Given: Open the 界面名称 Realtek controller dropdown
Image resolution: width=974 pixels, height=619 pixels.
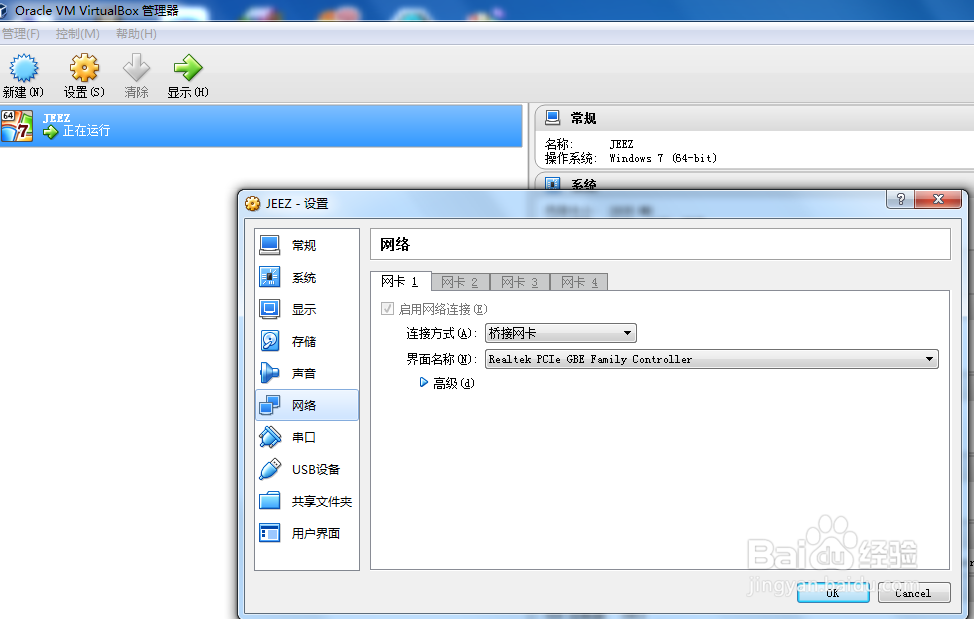Looking at the screenshot, I should point(711,359).
